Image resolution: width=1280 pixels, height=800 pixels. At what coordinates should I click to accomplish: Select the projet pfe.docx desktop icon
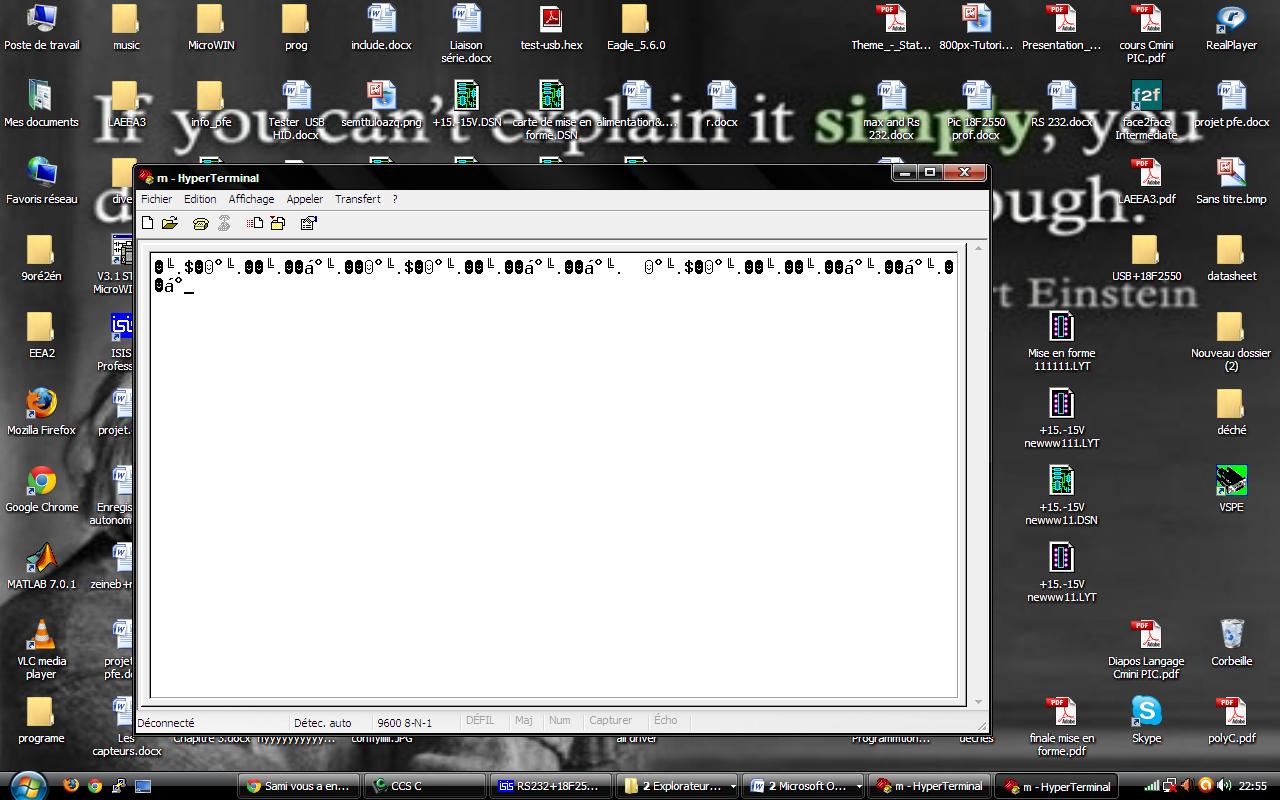click(x=1231, y=105)
